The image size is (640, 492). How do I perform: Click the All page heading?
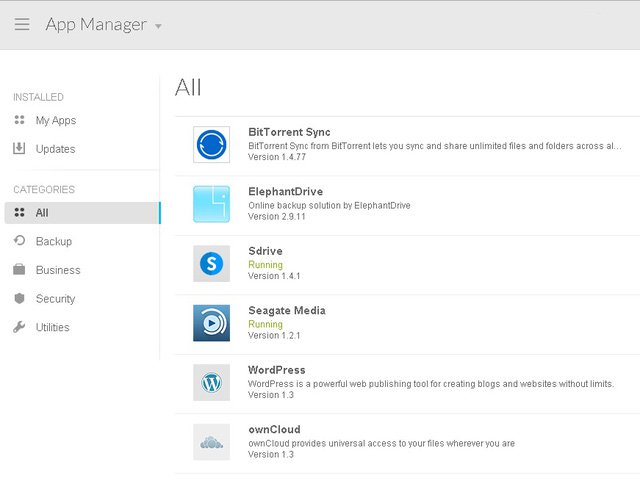pyautogui.click(x=188, y=87)
